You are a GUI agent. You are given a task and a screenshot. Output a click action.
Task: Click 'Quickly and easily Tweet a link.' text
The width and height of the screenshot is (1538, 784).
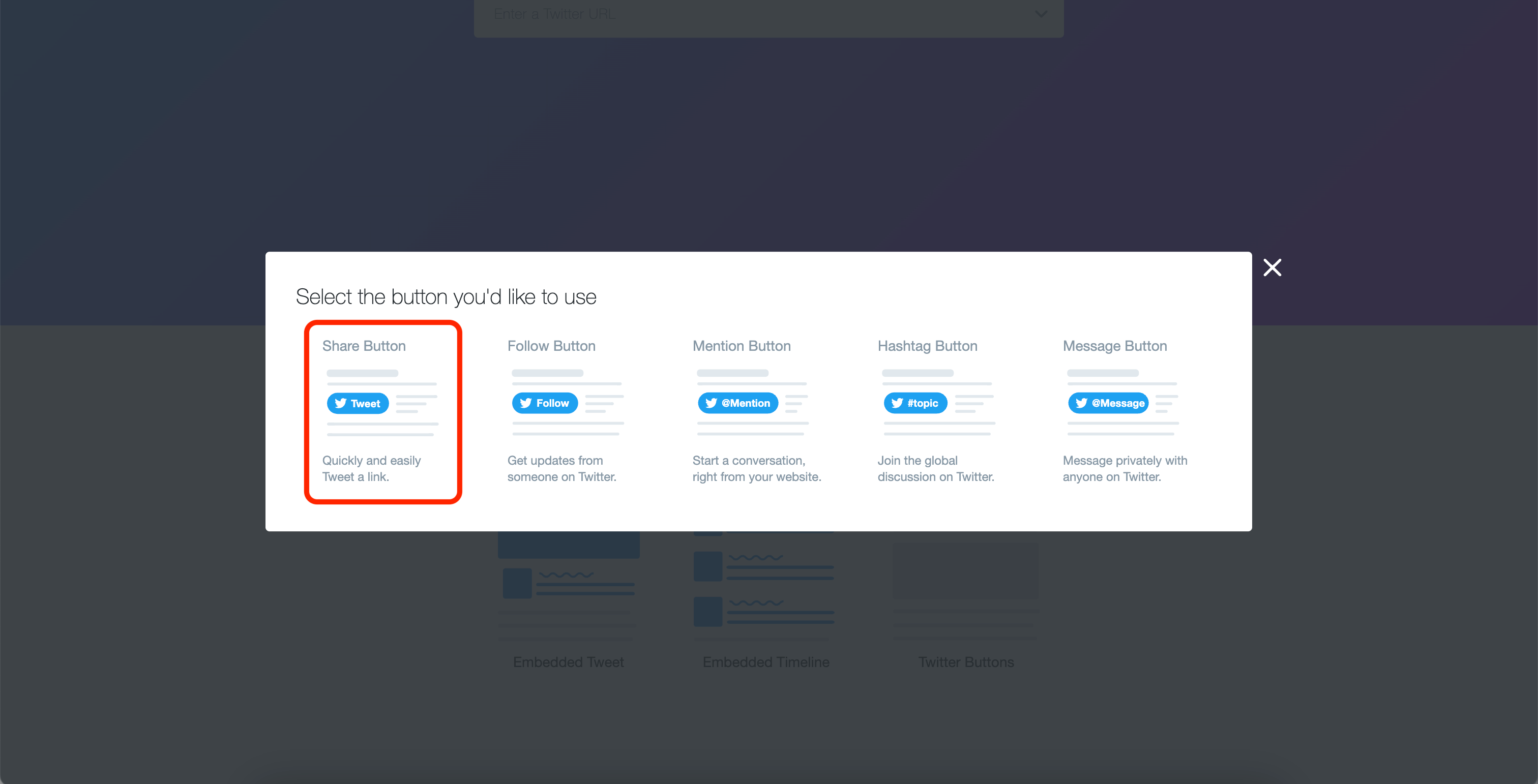[371, 468]
